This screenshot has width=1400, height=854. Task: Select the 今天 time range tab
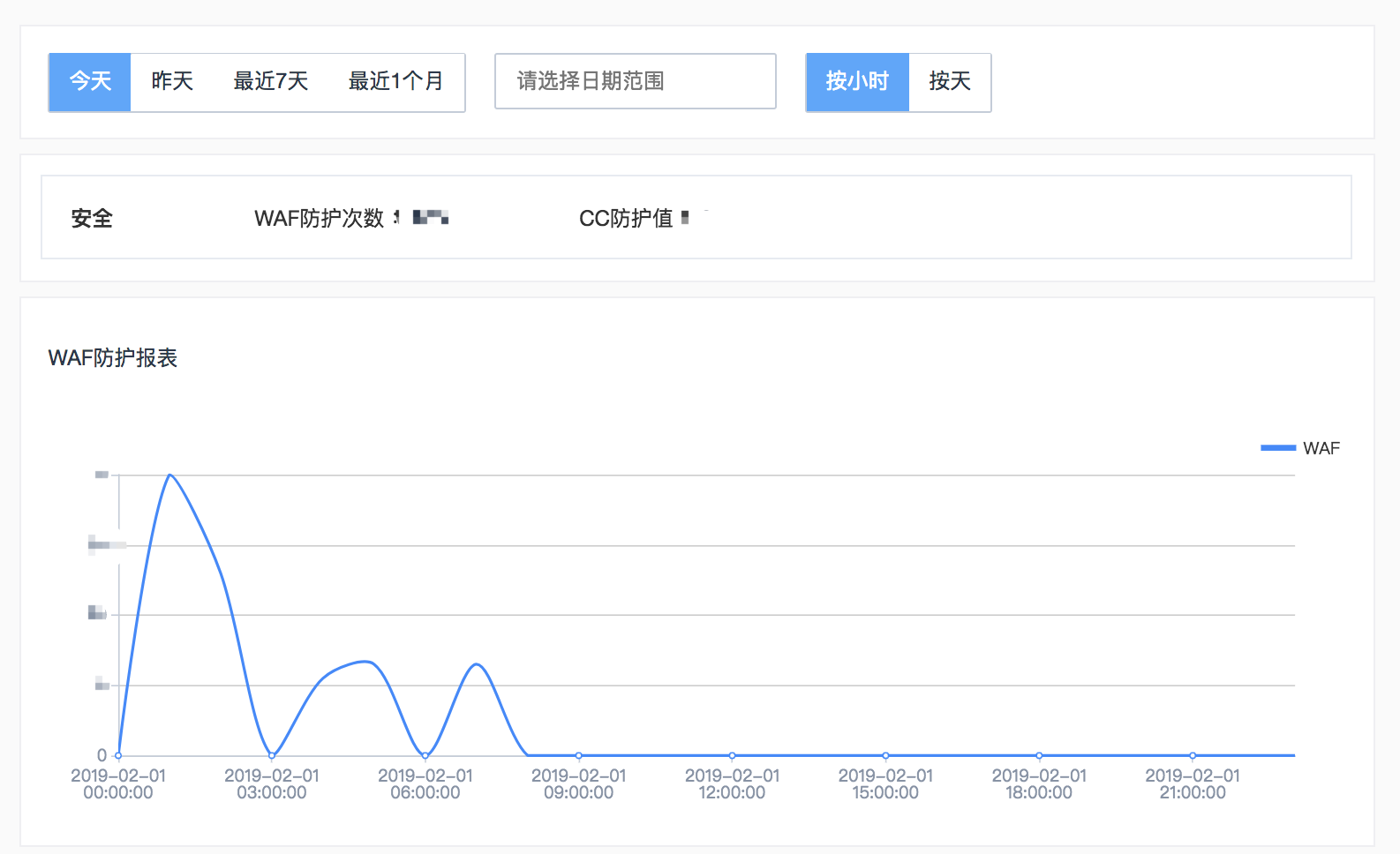coord(90,82)
